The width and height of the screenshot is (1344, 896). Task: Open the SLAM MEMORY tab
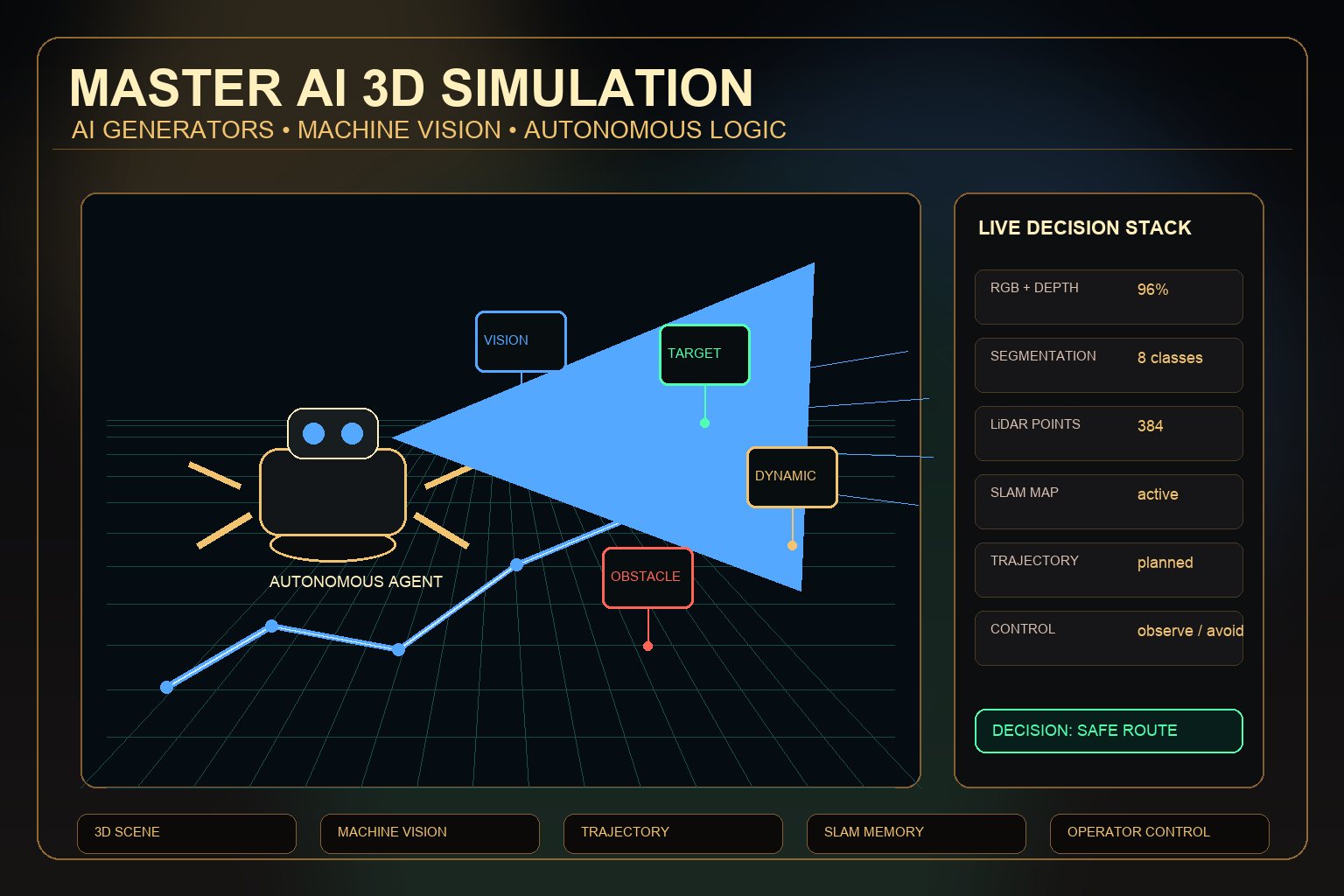tap(916, 833)
